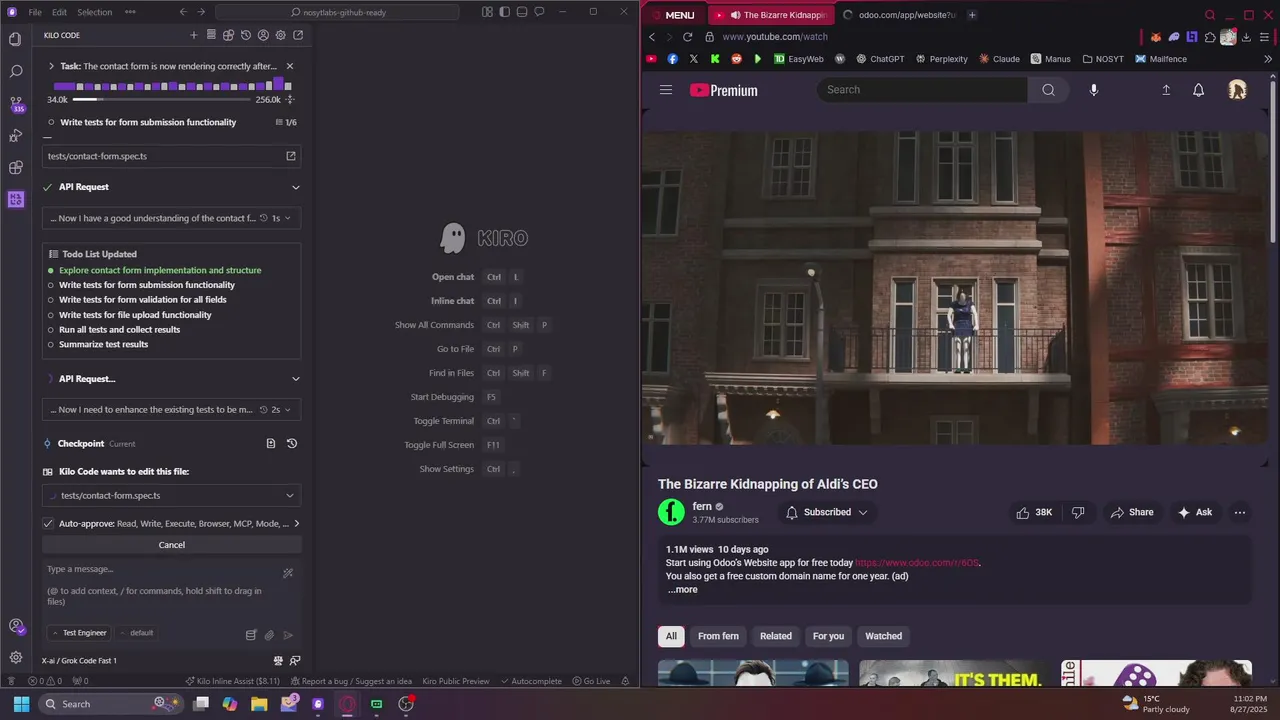Expand video description with ...more
The image size is (1280, 720).
[682, 590]
